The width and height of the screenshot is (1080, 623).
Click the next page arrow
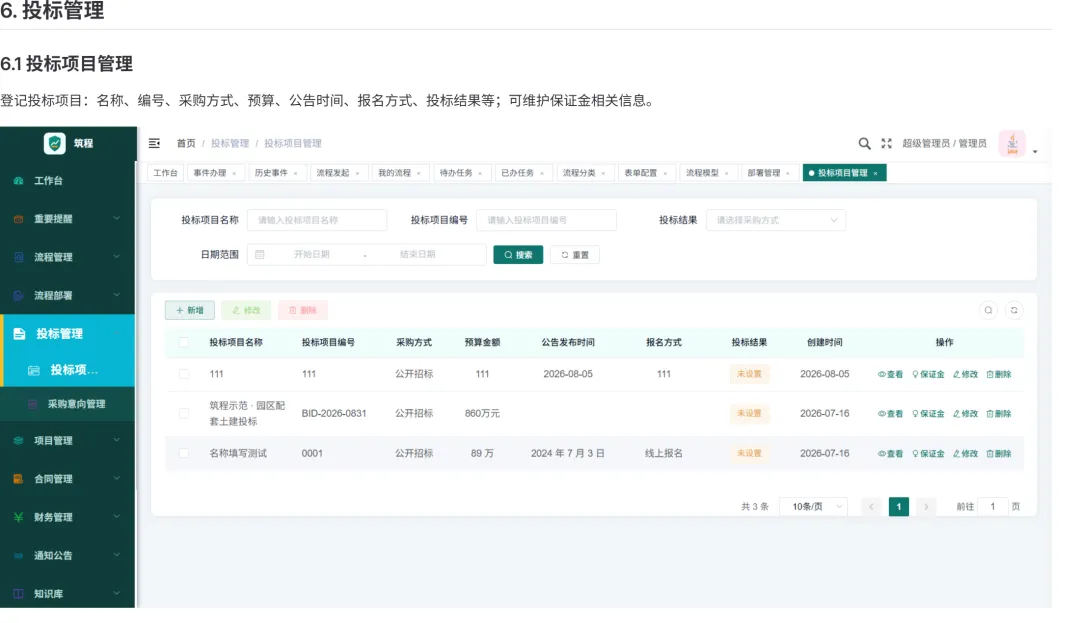click(926, 507)
